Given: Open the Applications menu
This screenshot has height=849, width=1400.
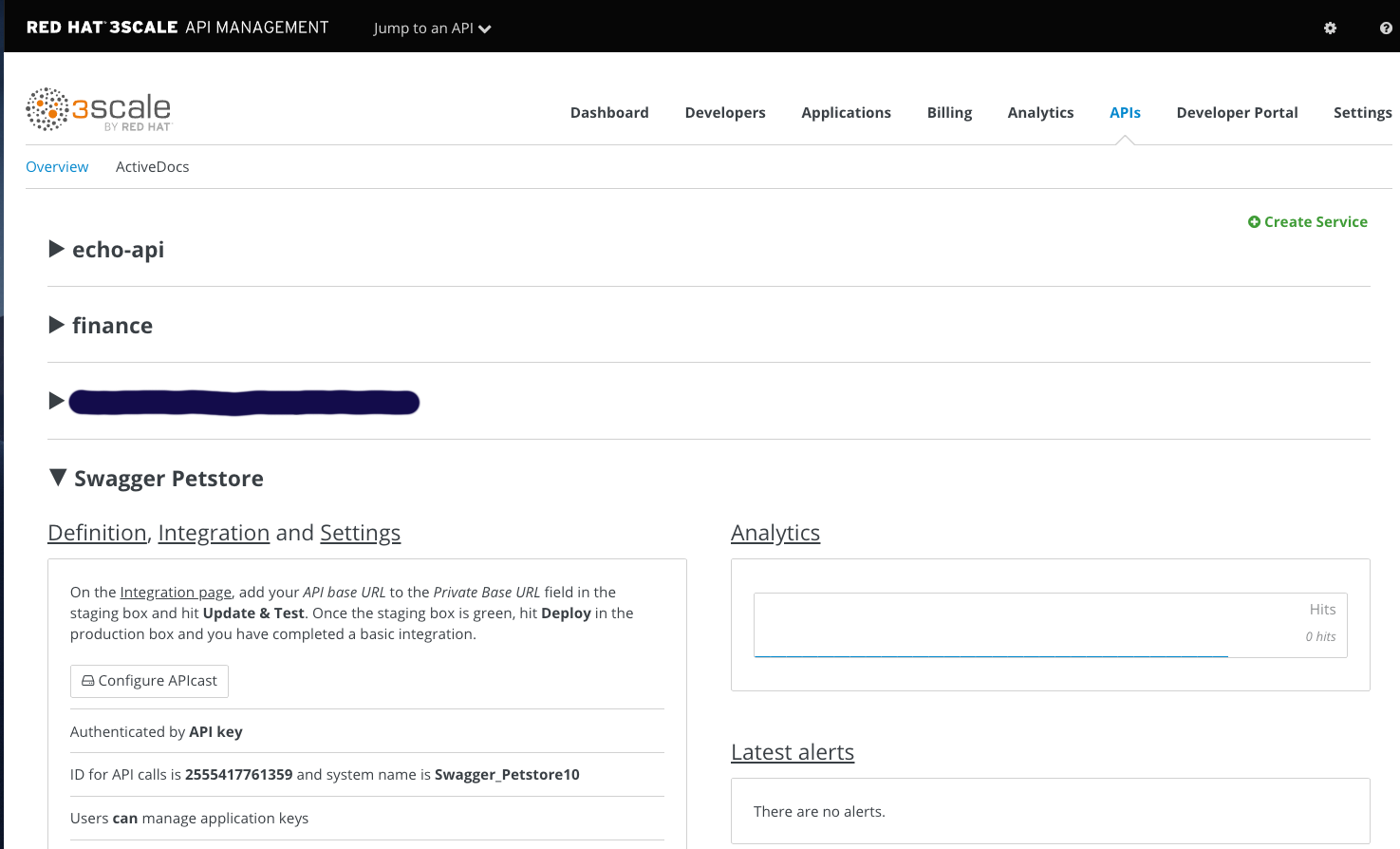Looking at the screenshot, I should click(x=846, y=112).
